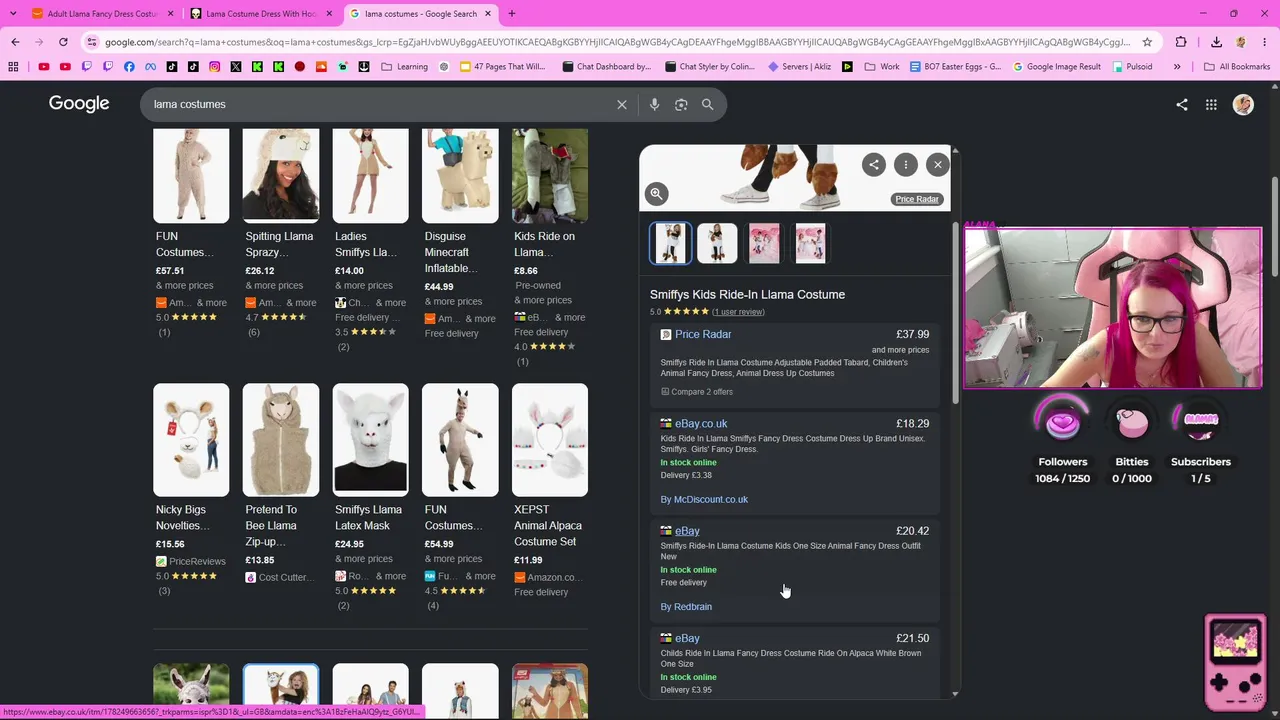
Task: Open the X (Twitter) bookmark icon
Action: tap(236, 67)
